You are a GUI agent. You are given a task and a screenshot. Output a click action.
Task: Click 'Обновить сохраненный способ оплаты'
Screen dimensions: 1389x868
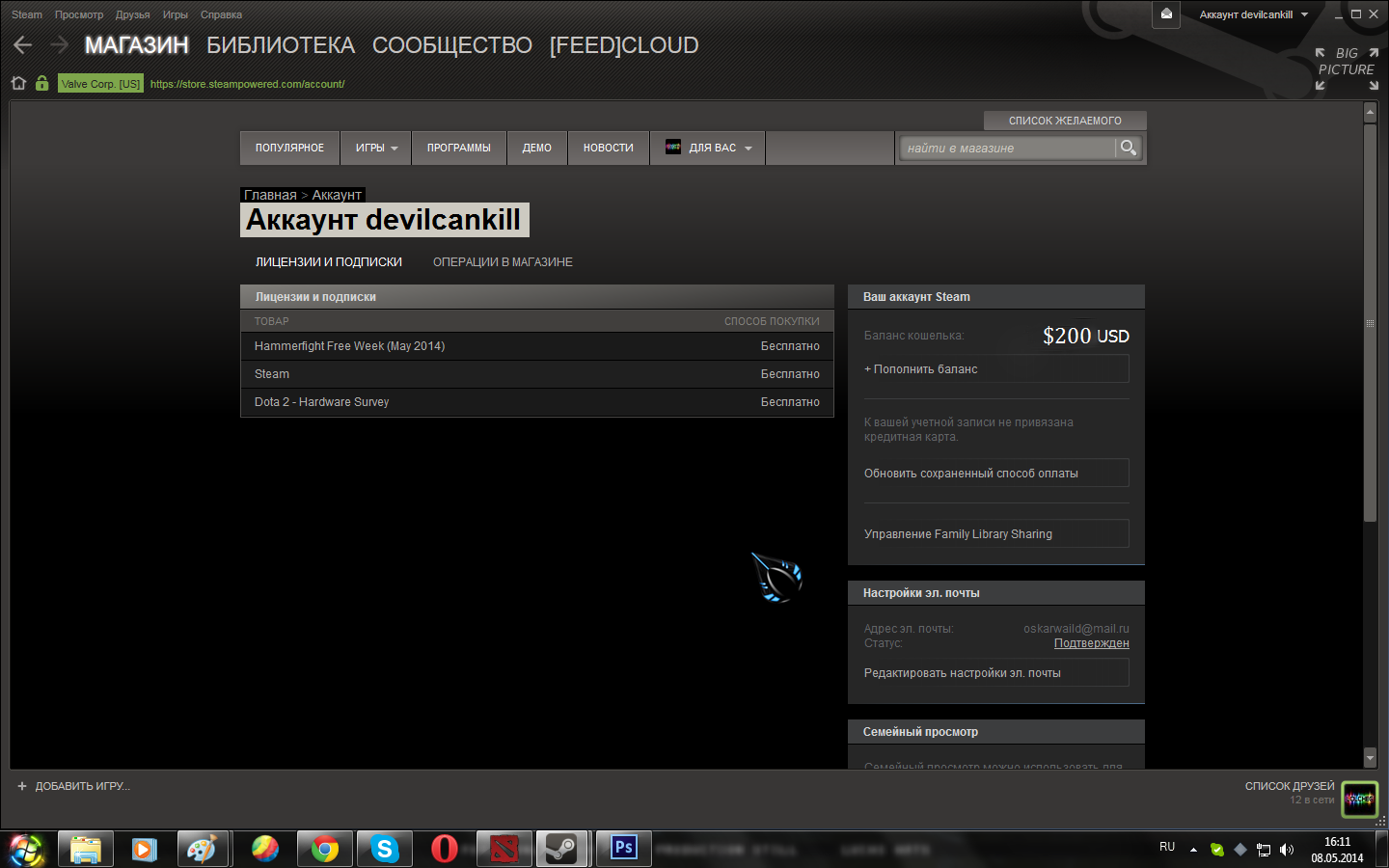tap(996, 474)
